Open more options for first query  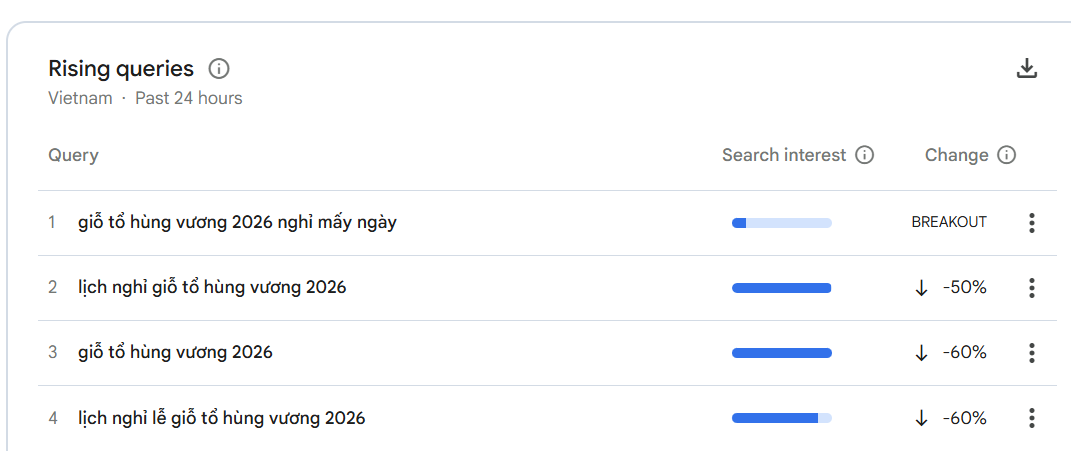[1031, 223]
